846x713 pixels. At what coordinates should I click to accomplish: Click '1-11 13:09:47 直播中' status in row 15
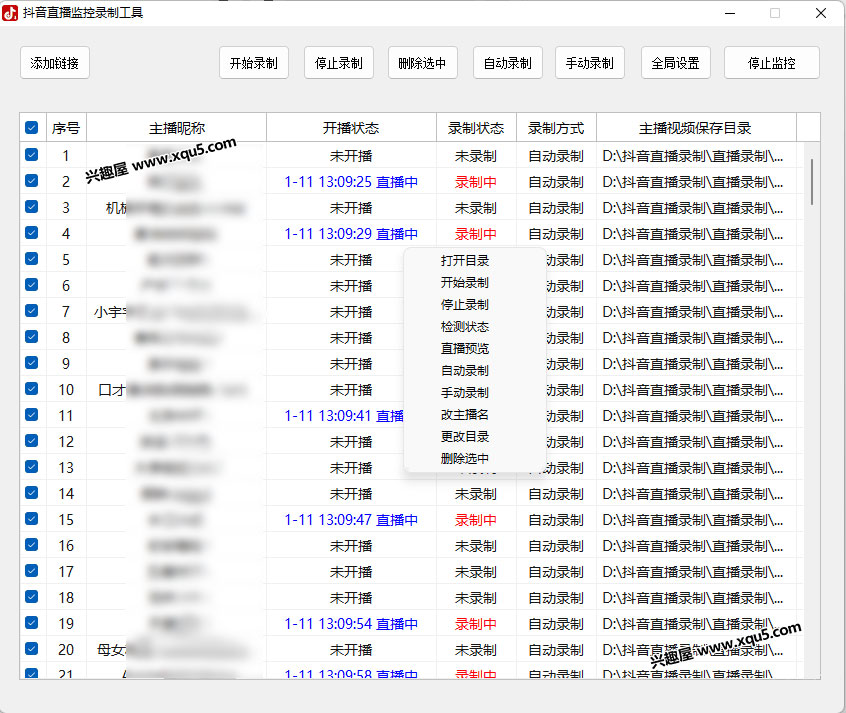(x=351, y=520)
